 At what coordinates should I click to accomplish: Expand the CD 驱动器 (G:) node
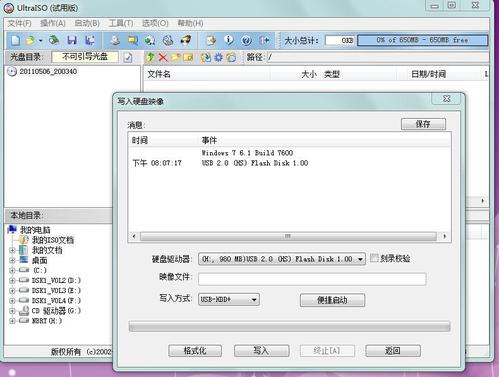12,311
